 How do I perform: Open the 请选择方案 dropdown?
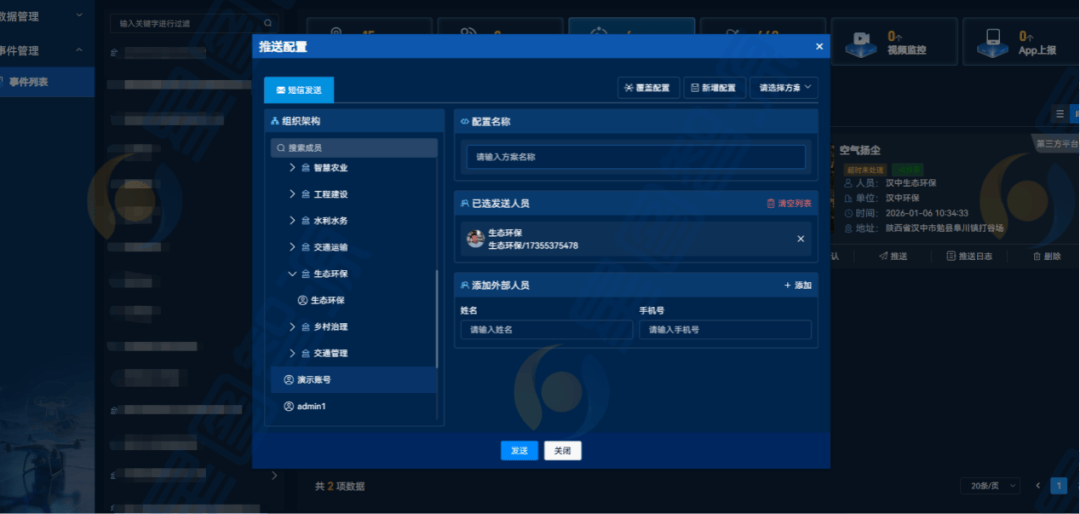coord(784,88)
